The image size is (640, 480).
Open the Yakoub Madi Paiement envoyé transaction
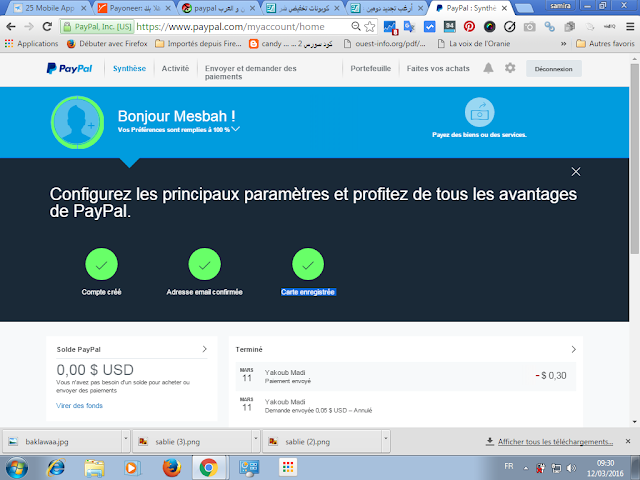pyautogui.click(x=406, y=376)
